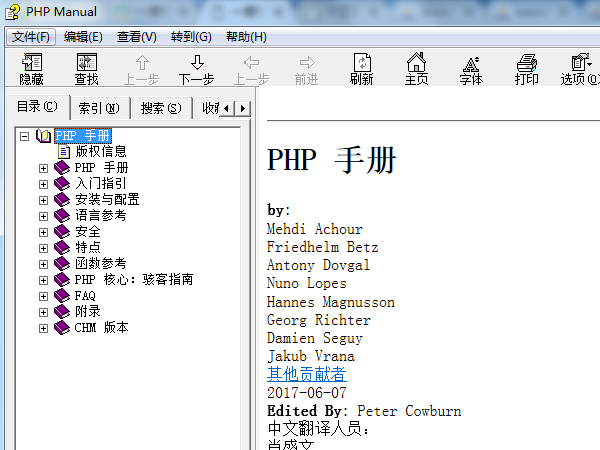Open the 文件(F) menu
Viewport: 600px width, 450px height.
click(31, 37)
